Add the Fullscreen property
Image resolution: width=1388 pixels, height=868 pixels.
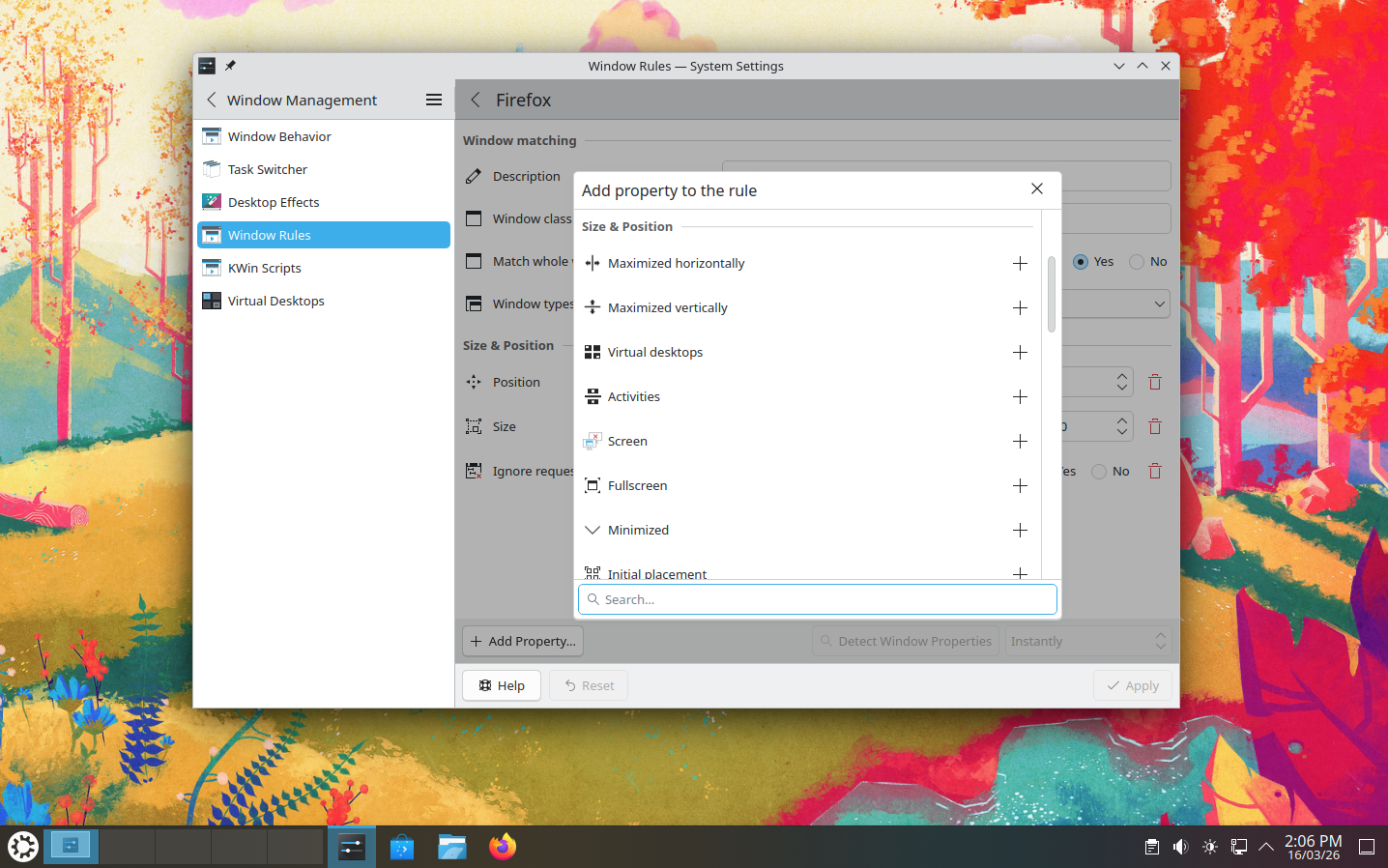(1020, 485)
